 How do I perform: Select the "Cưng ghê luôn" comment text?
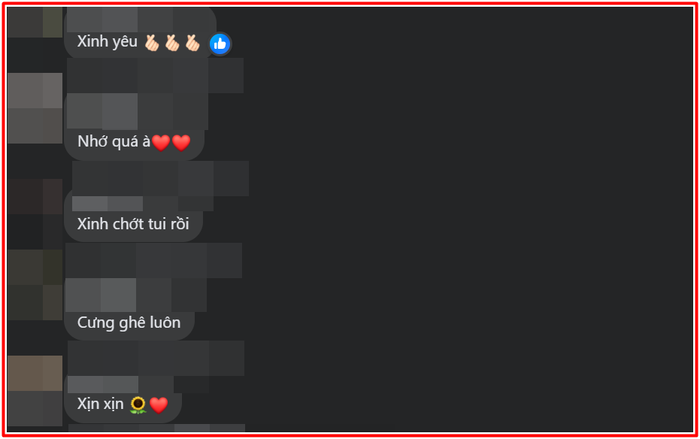[129, 322]
